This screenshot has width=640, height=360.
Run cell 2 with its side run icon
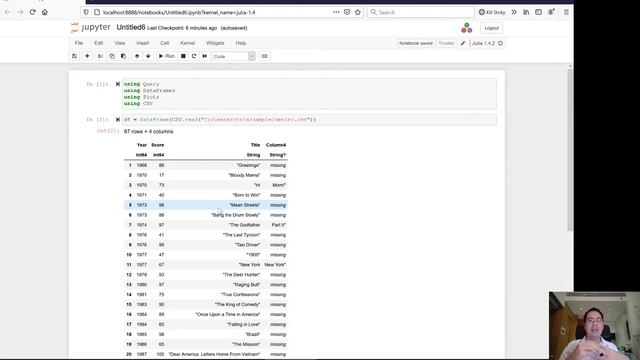click(x=118, y=120)
